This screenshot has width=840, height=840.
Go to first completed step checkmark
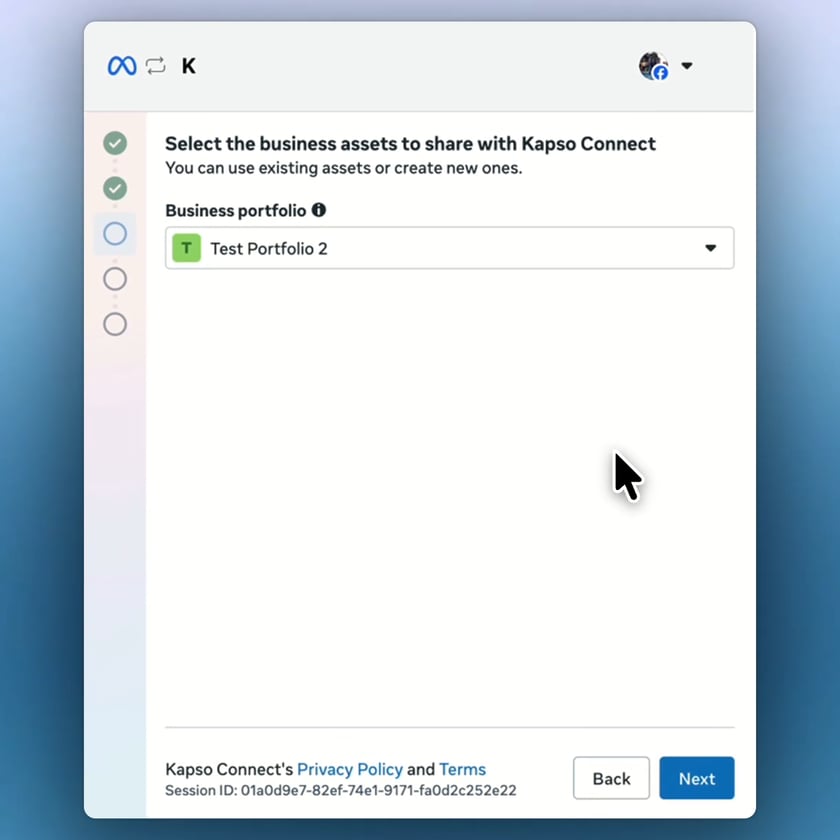coord(115,143)
